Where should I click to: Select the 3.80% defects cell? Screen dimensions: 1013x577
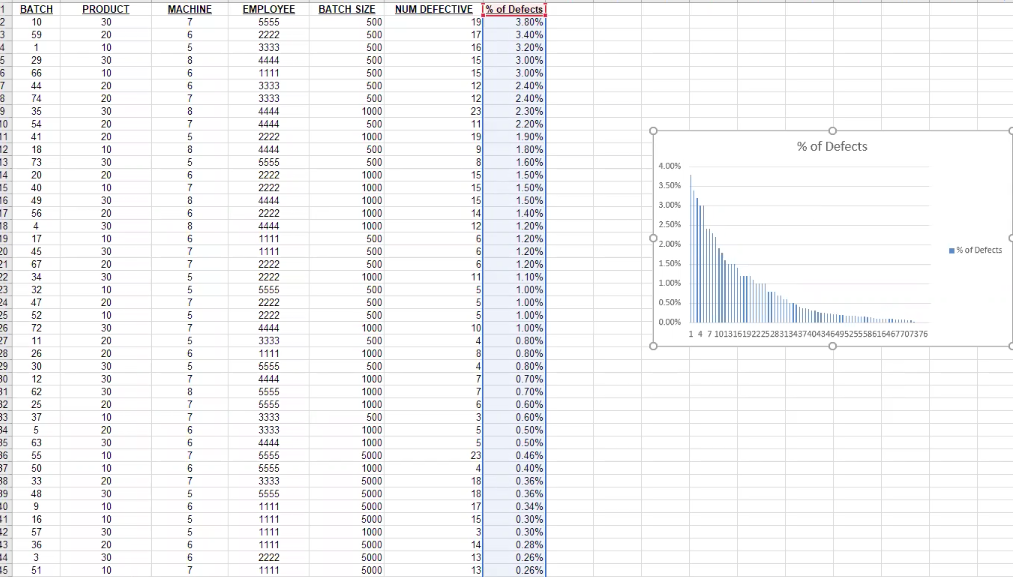click(x=514, y=22)
